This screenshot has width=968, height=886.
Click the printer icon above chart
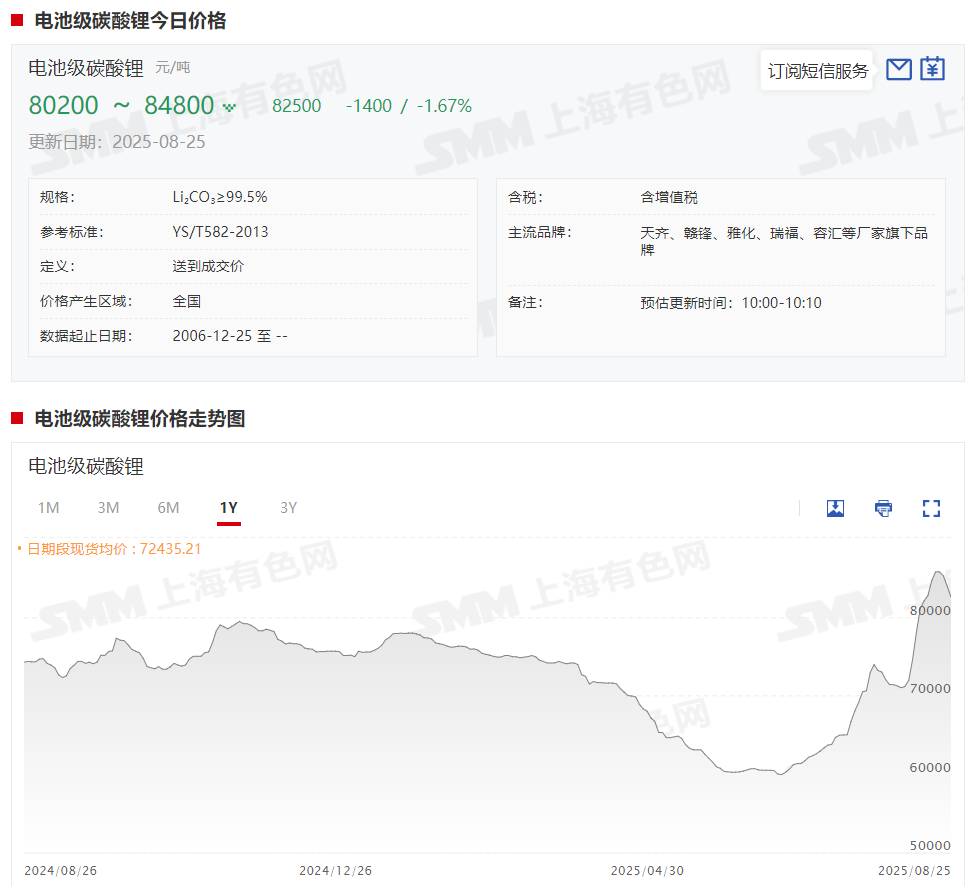click(883, 508)
